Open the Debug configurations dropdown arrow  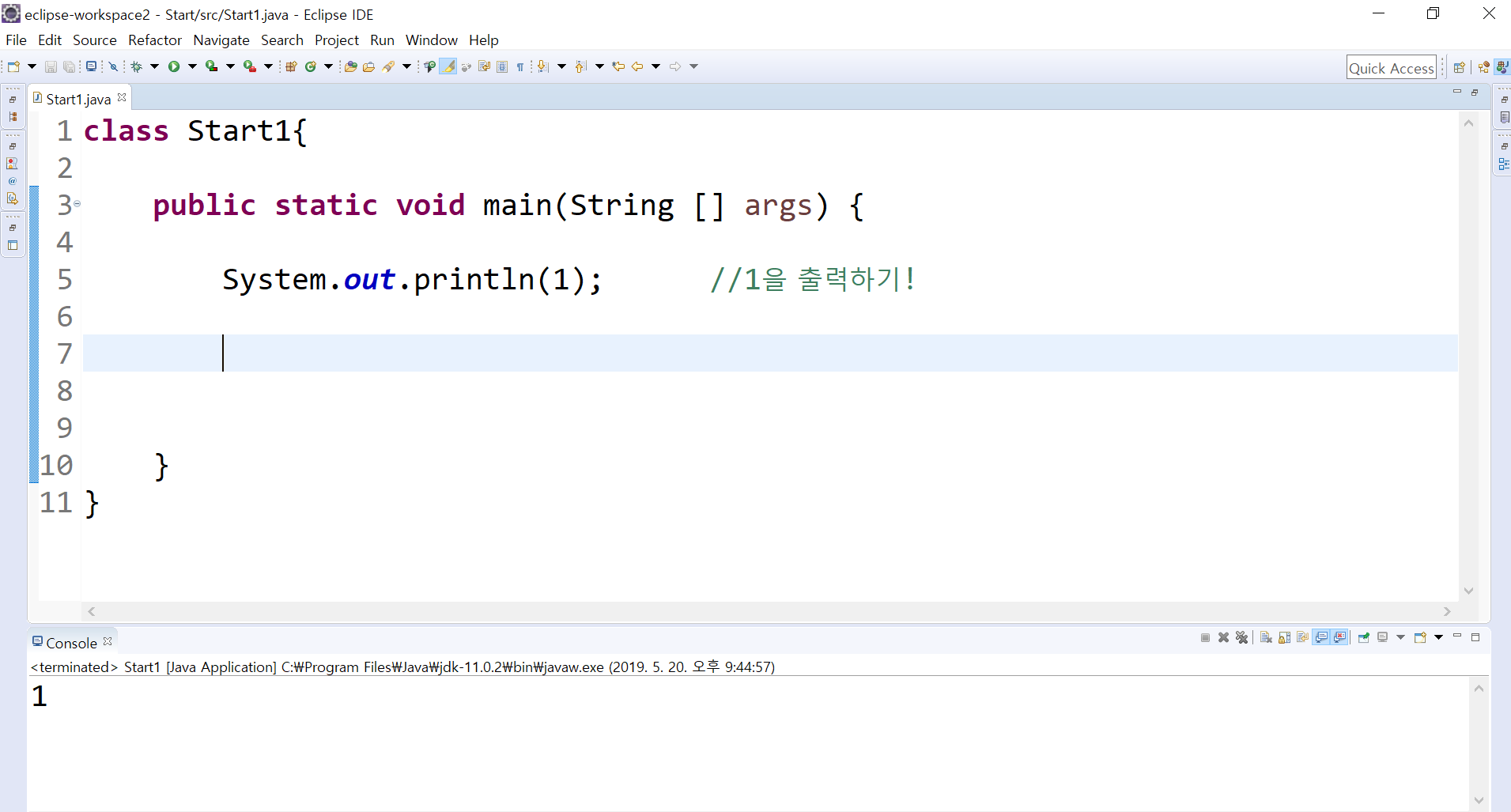155,66
